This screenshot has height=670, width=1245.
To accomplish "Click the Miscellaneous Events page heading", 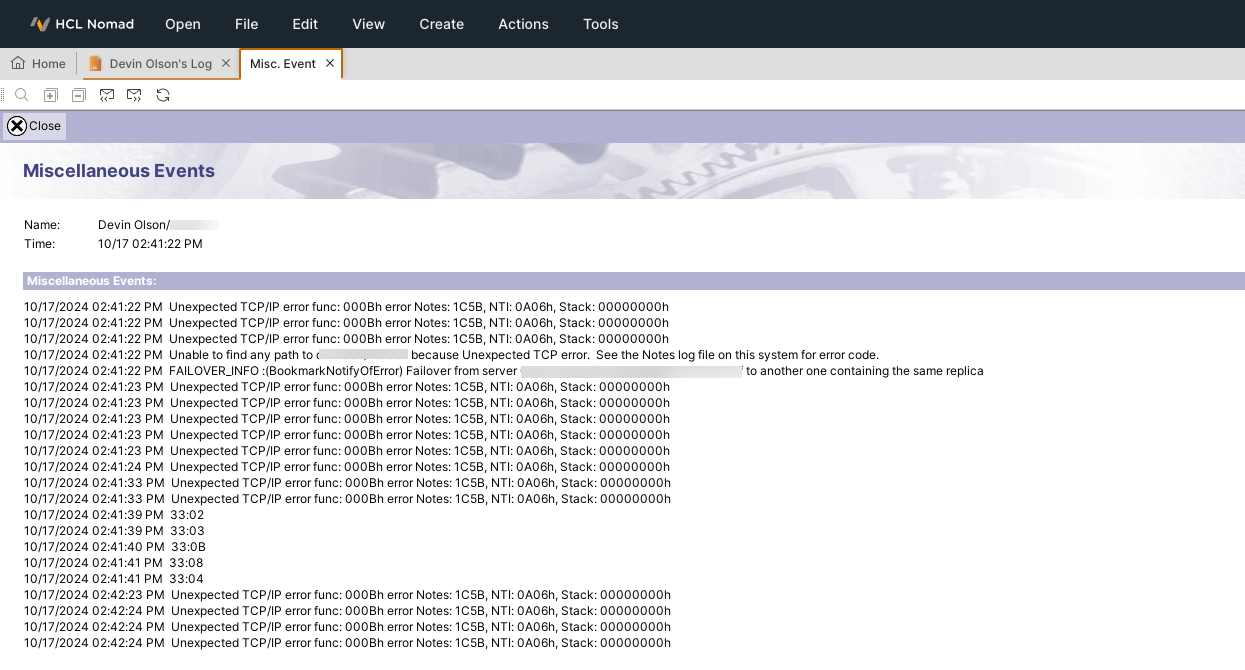I will click(119, 171).
